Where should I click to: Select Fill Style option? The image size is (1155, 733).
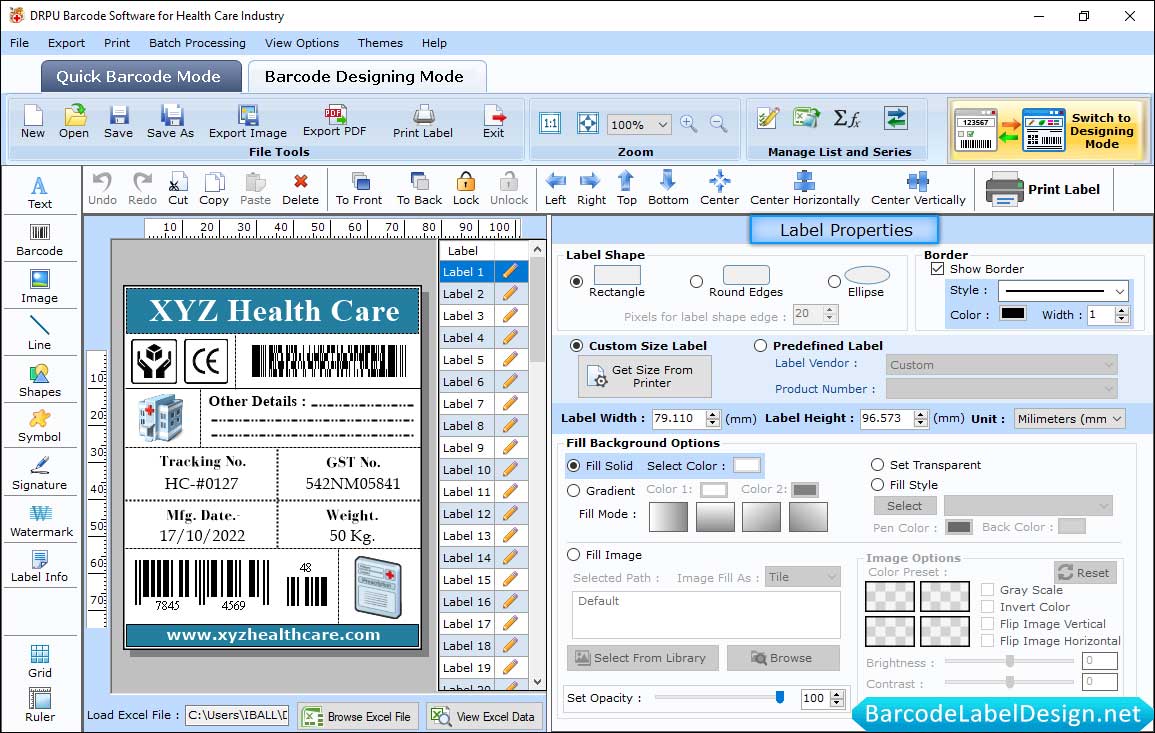877,485
